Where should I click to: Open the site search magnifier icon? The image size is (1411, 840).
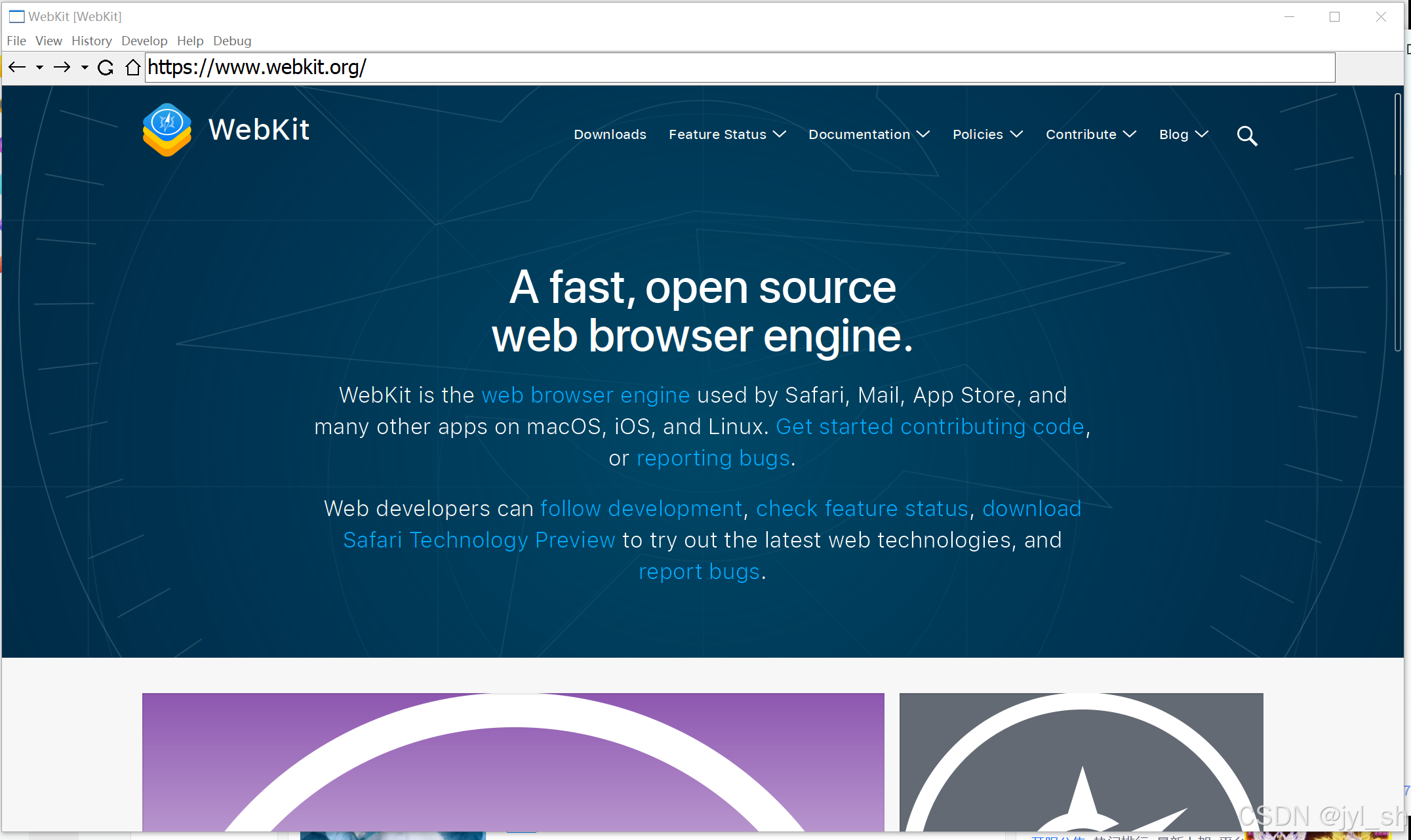[1246, 136]
